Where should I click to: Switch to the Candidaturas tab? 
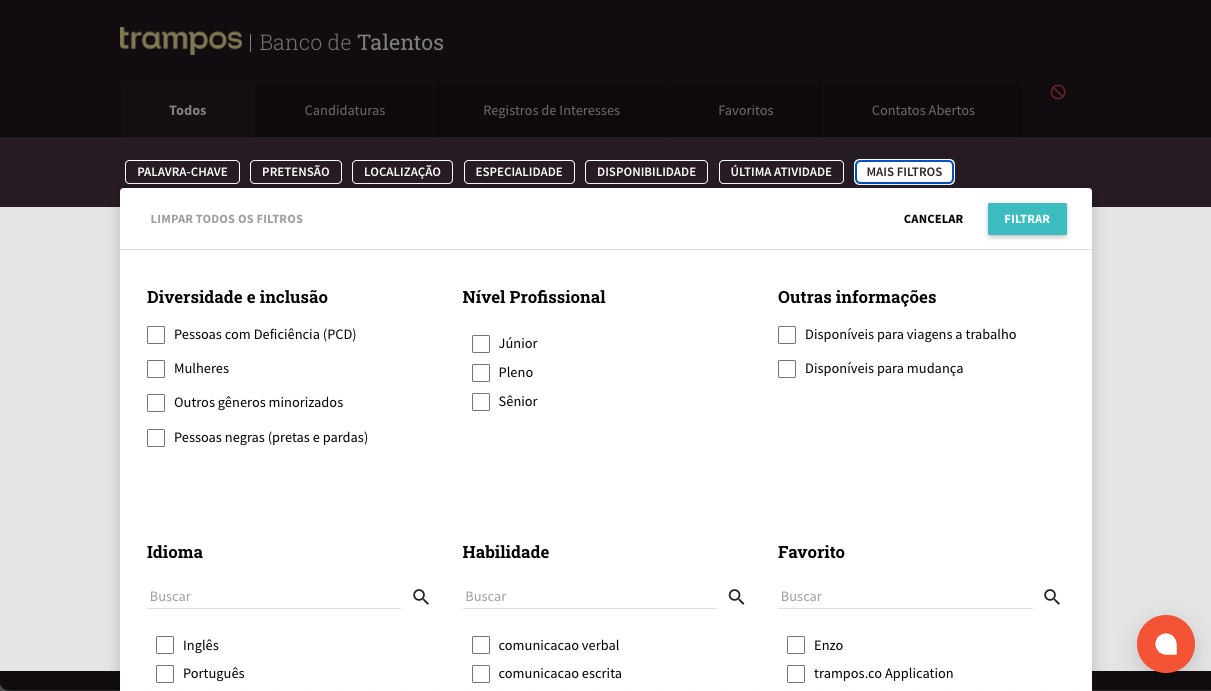(345, 110)
